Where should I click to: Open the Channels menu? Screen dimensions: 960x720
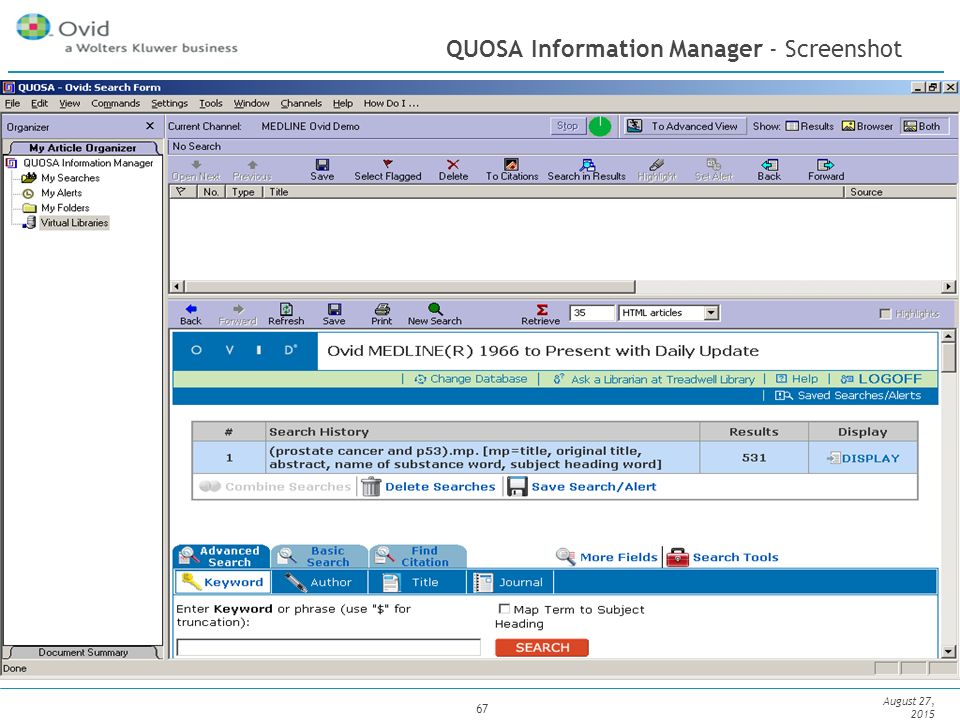[301, 103]
